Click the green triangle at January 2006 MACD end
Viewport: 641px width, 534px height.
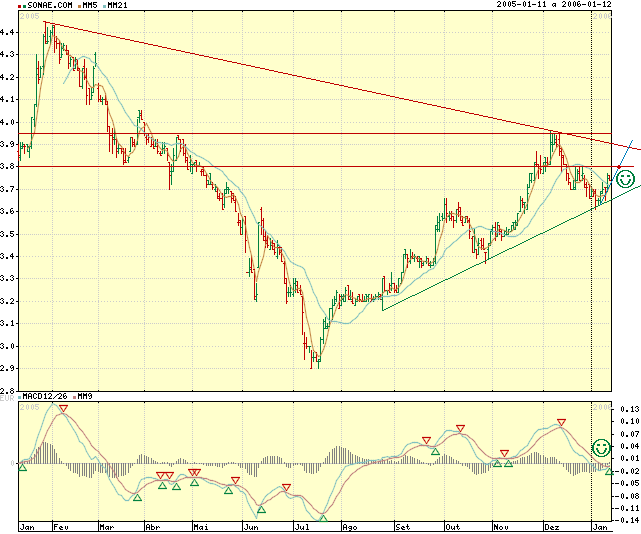coord(609,471)
